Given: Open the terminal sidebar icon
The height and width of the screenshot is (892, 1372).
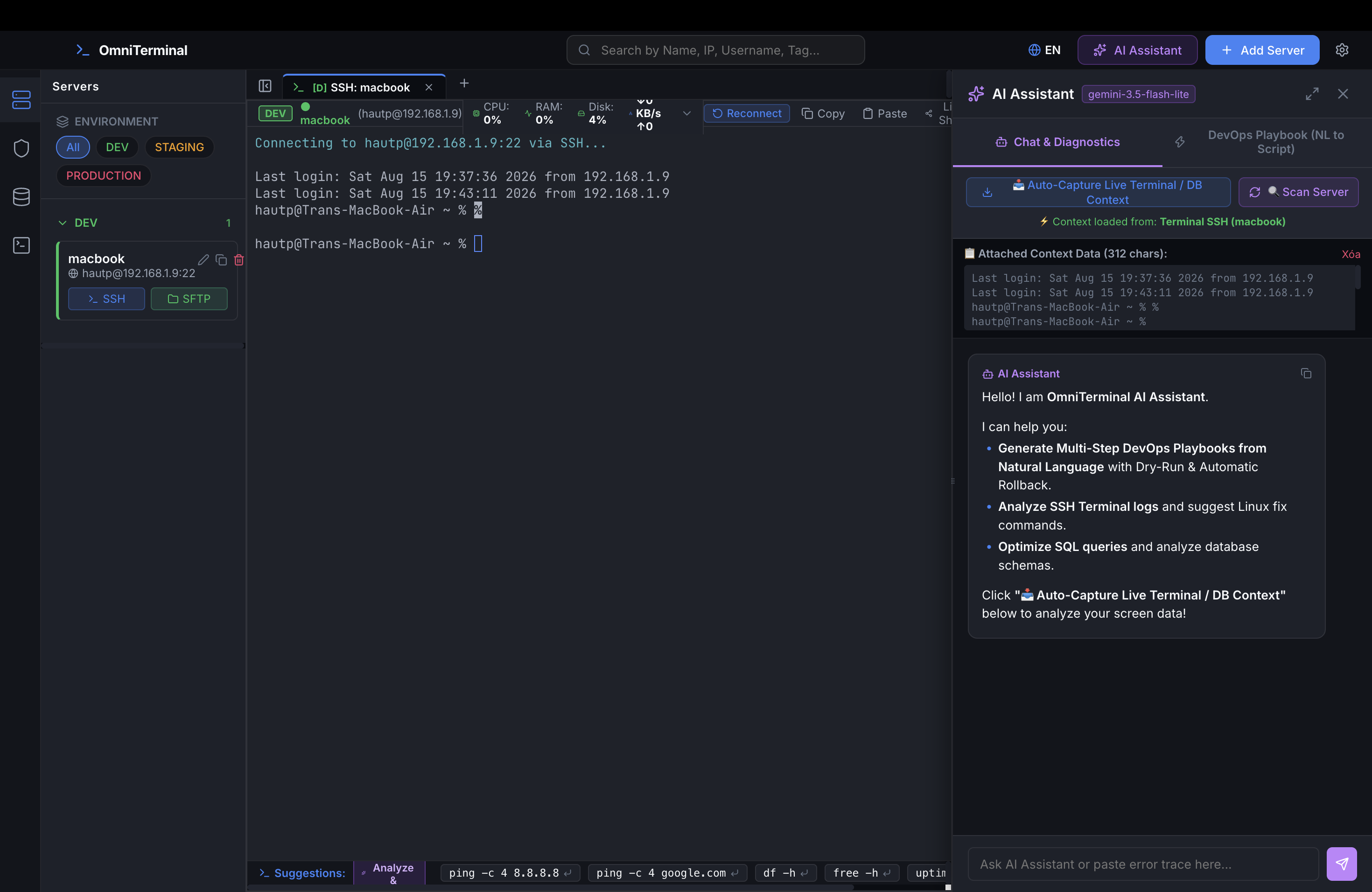Looking at the screenshot, I should point(21,245).
